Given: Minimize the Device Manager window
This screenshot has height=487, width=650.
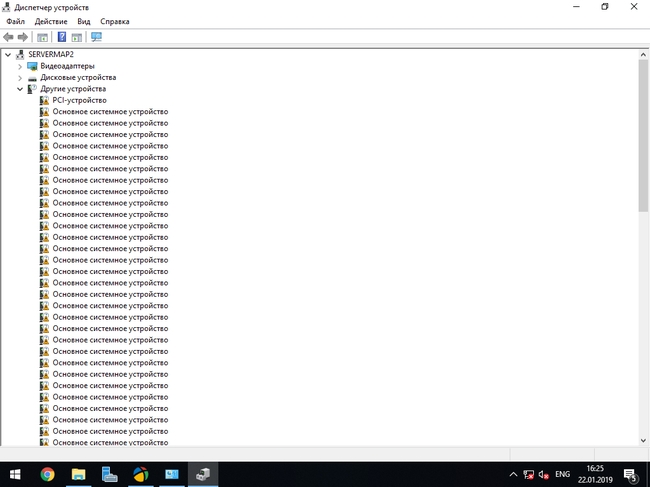Looking at the screenshot, I should click(576, 7).
